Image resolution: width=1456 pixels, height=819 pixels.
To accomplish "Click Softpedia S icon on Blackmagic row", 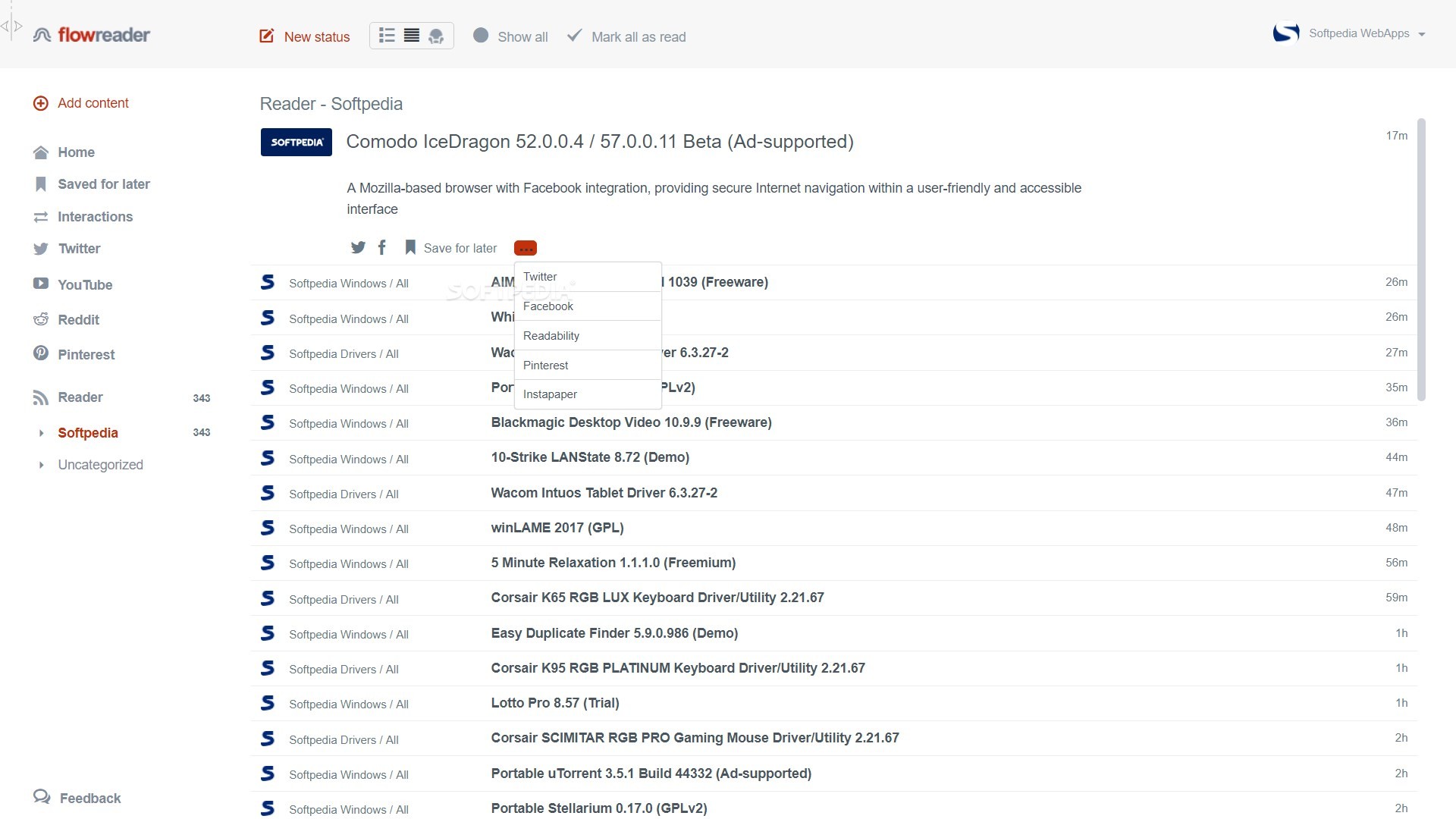I will tap(268, 422).
